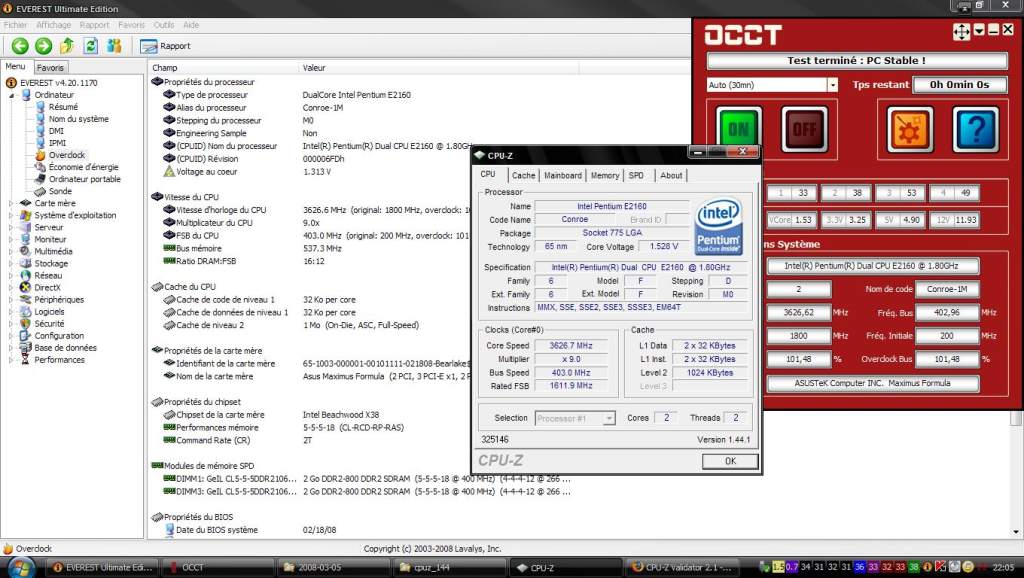This screenshot has height=578, width=1024.
Task: Click the Stockage icon in the tree
Action: coord(25,263)
